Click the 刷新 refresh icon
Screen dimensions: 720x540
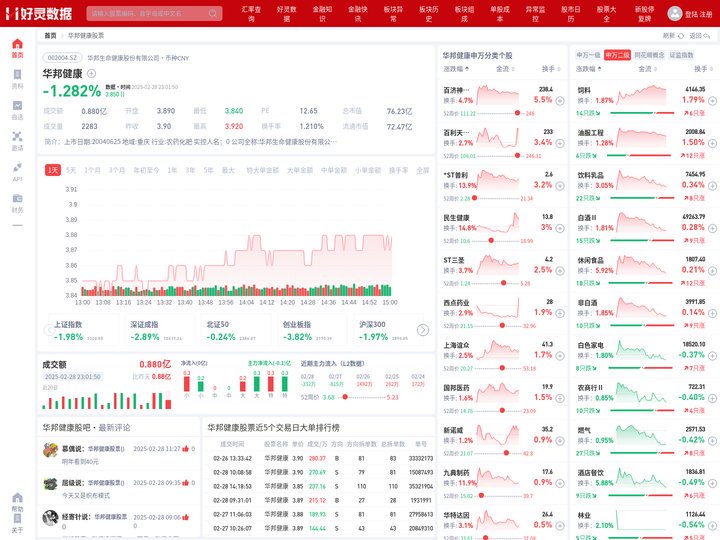click(x=681, y=35)
